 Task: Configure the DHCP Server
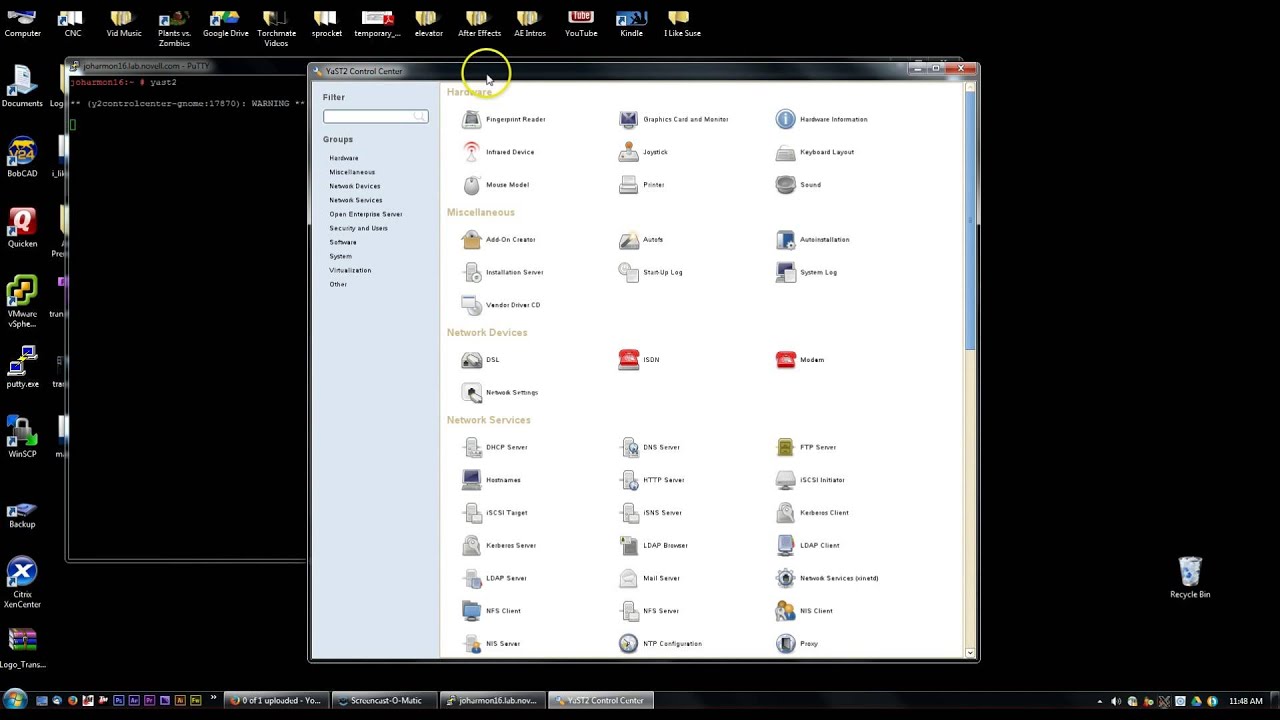[495, 448]
